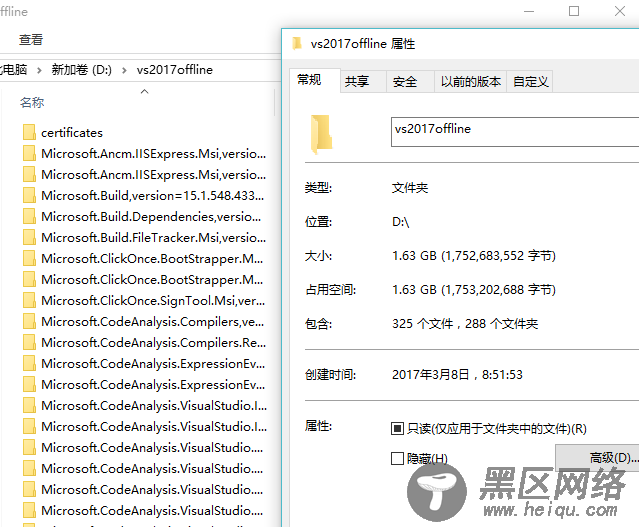Click the folder name field vs2017offline
The width and height of the screenshot is (639, 527).
click(515, 132)
